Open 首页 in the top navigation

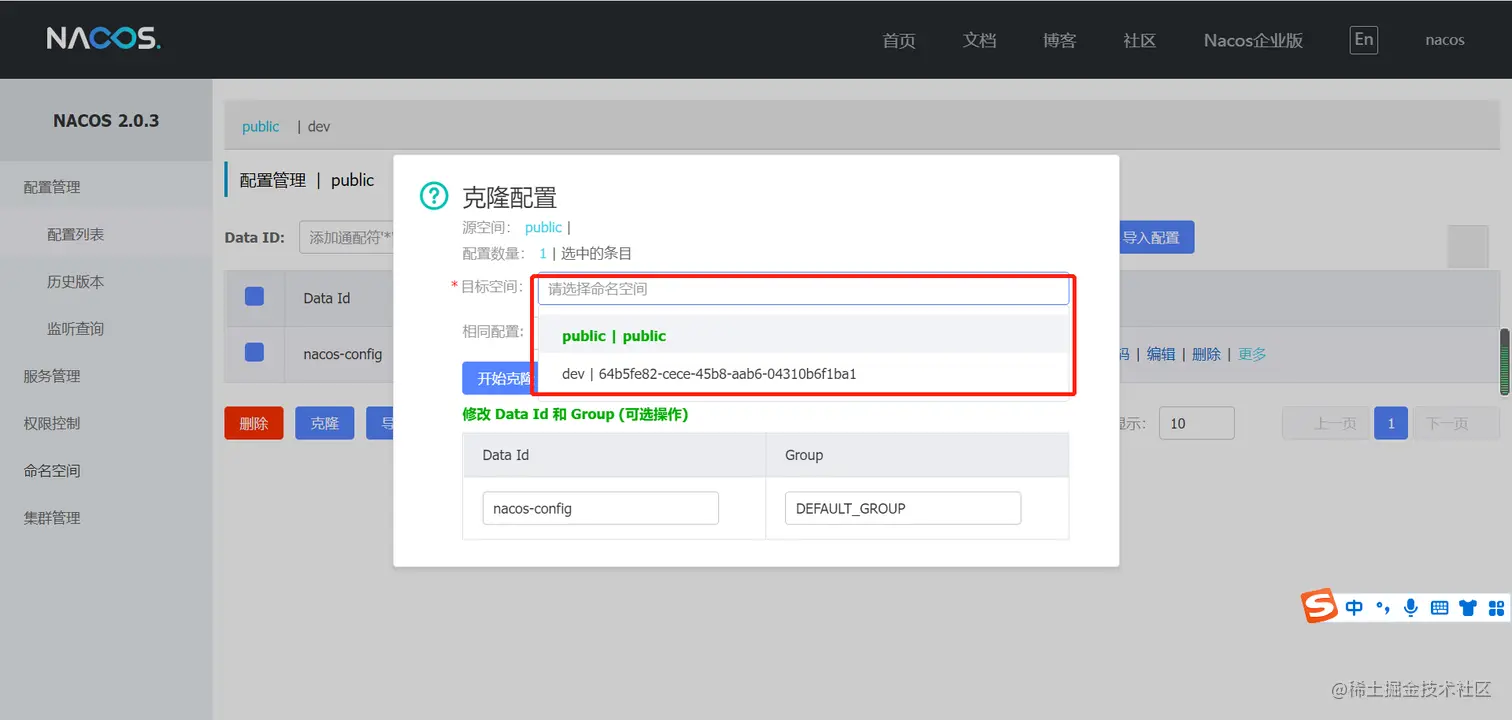click(899, 40)
